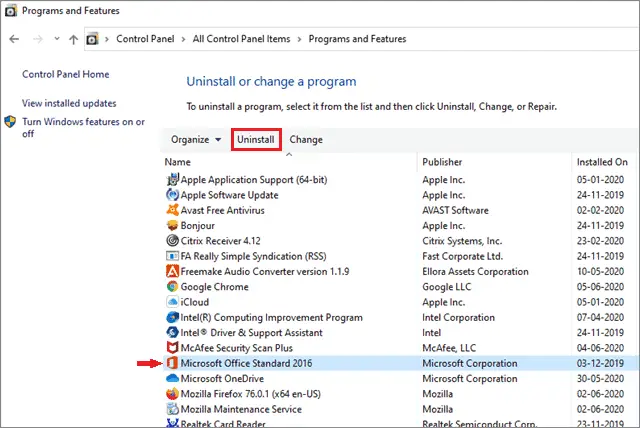Select the Google Chrome entry
Screen dimensions: 640x428
click(400, 286)
